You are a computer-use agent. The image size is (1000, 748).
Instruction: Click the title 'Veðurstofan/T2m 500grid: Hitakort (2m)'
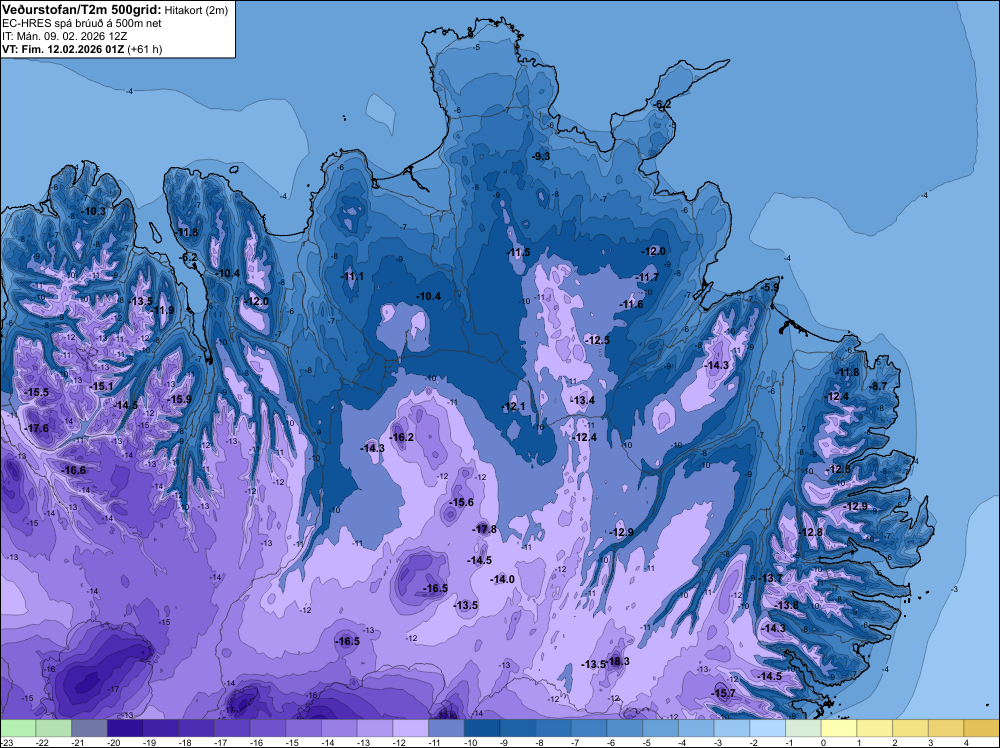[115, 10]
